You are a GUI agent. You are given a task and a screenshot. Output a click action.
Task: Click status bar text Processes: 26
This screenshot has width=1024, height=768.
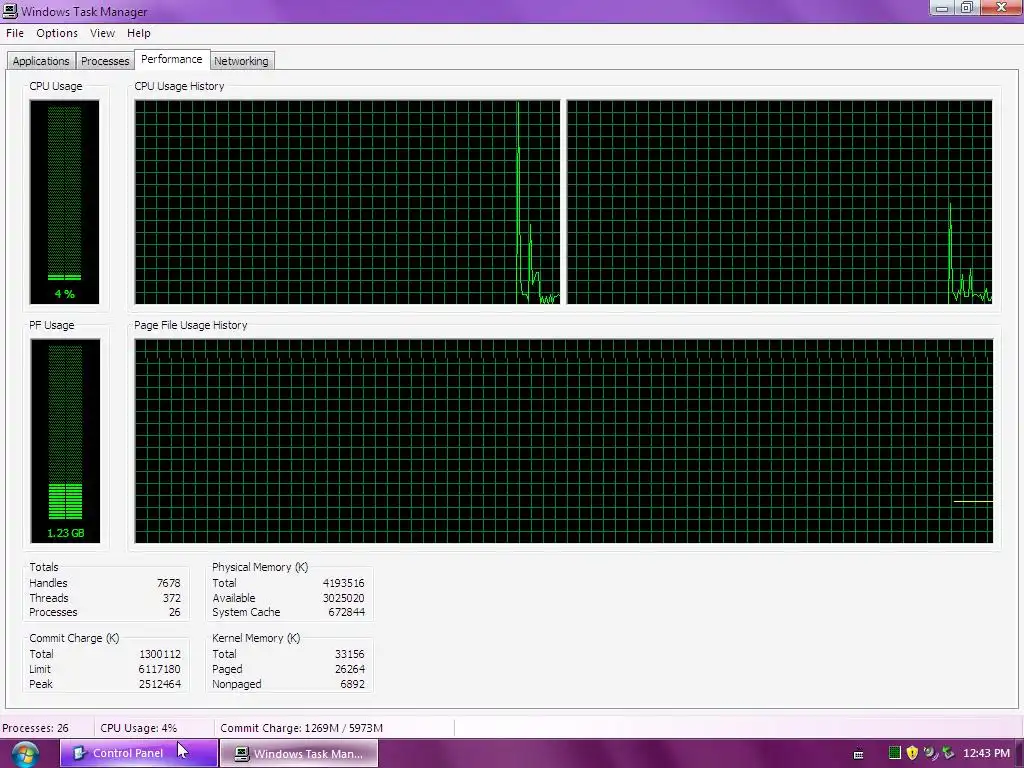[x=35, y=728]
